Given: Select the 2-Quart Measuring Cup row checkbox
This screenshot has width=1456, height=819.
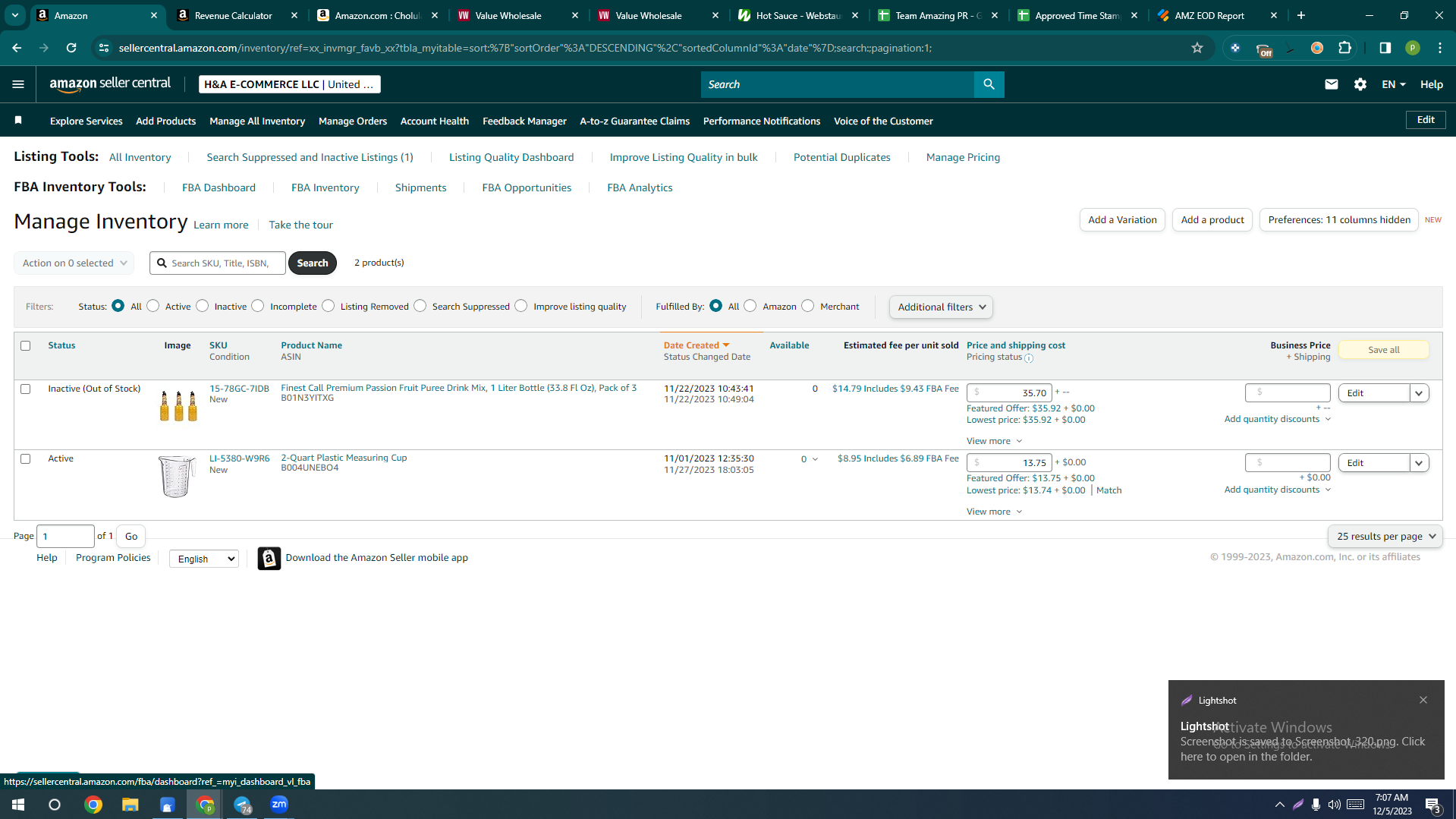Looking at the screenshot, I should click(25, 458).
